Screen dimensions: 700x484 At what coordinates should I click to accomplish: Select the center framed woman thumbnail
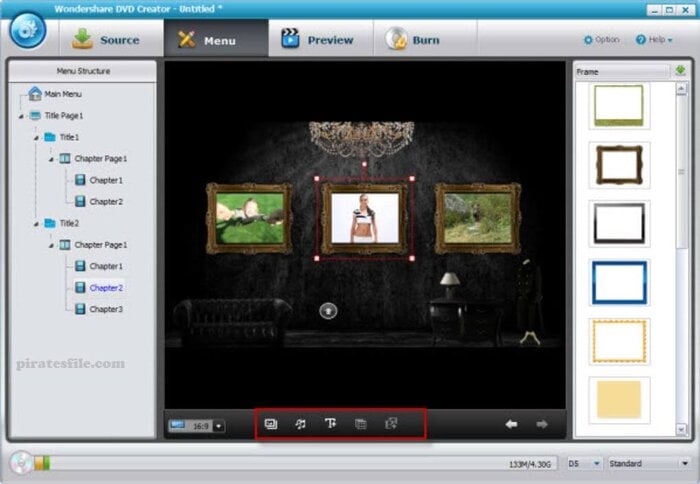pos(364,218)
